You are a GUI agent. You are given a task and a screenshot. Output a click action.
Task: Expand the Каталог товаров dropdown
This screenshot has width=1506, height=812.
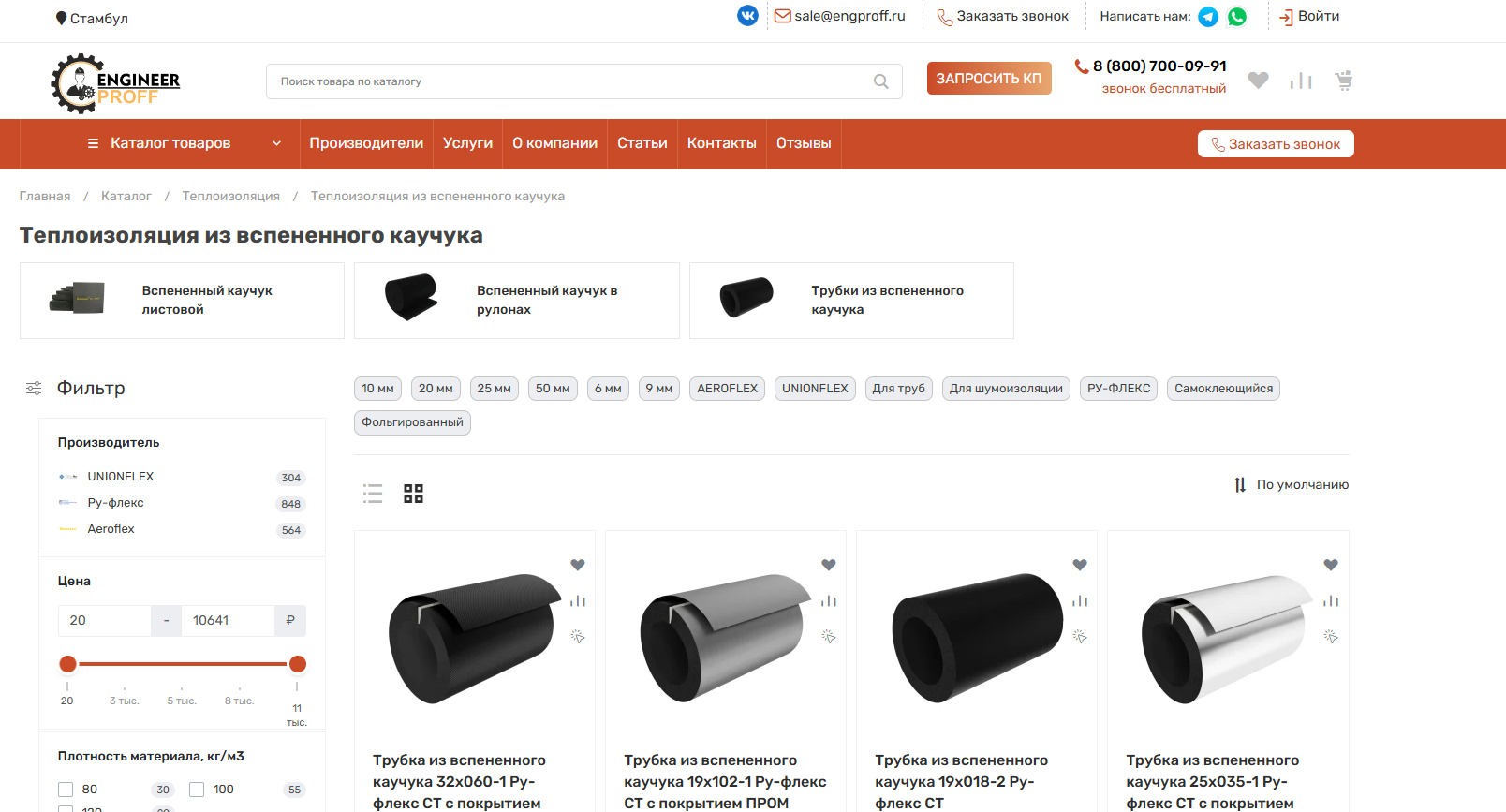click(184, 143)
